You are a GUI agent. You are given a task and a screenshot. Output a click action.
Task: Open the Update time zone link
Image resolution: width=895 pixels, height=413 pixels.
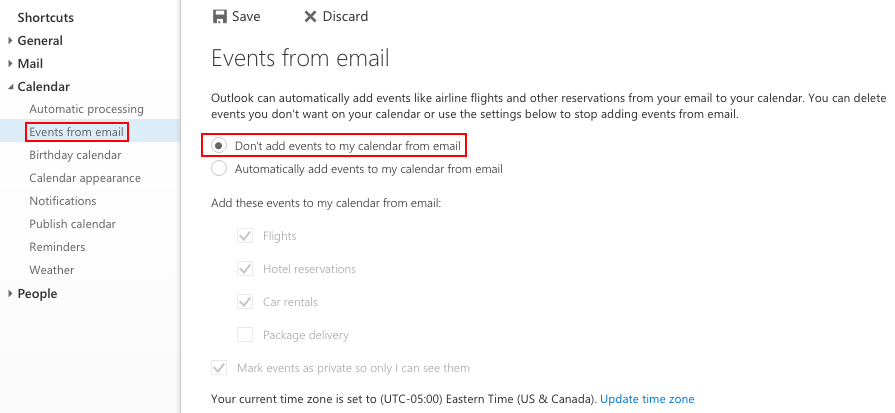[647, 399]
